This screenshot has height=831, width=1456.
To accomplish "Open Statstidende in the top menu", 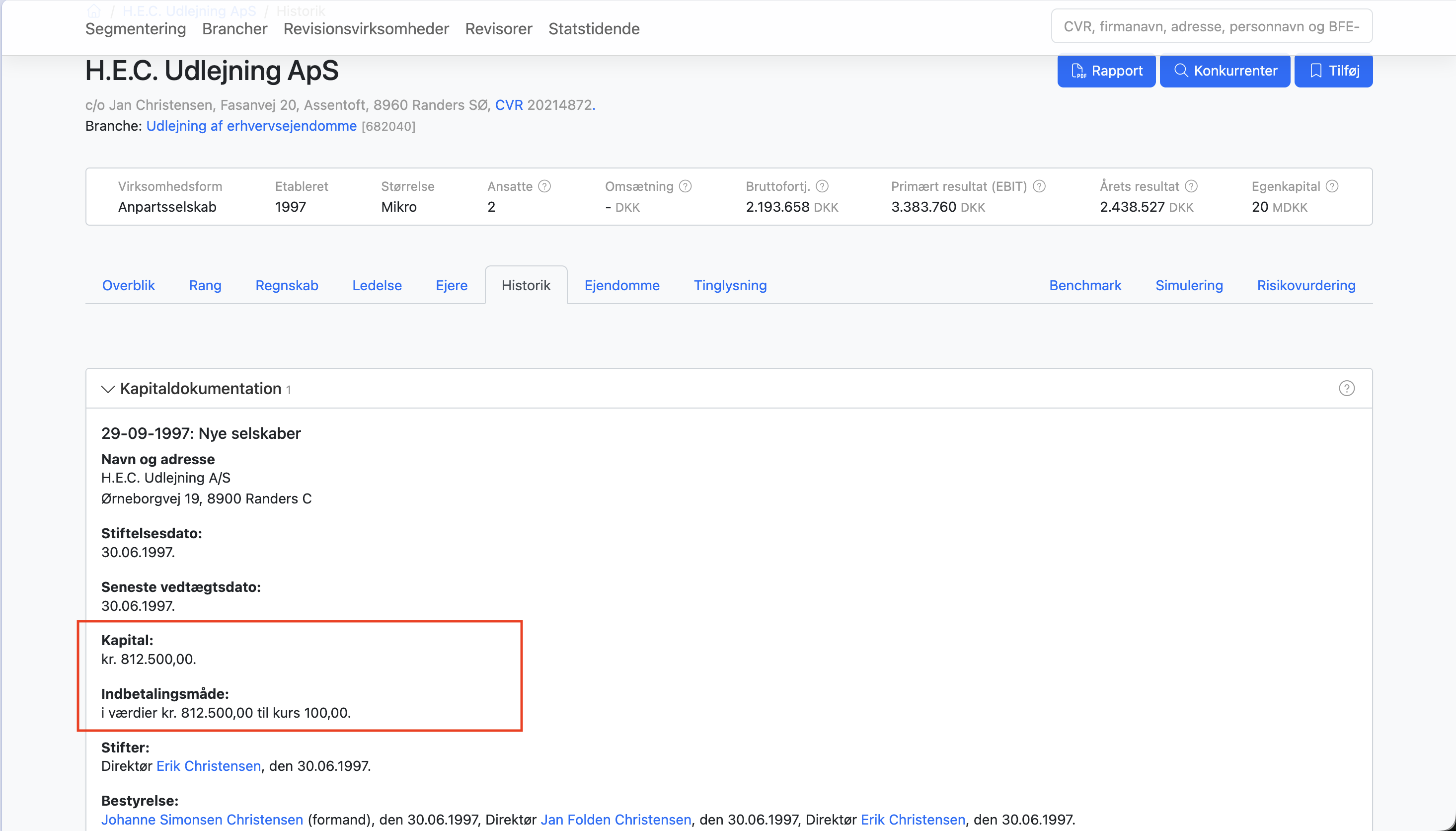I will tap(594, 28).
